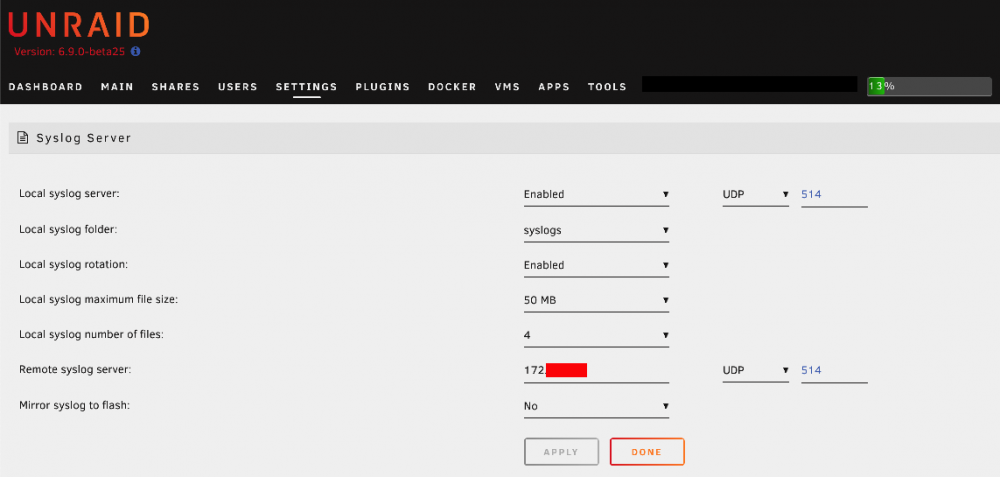
Task: Click the Local syslog number of files label
Action: click(91, 334)
